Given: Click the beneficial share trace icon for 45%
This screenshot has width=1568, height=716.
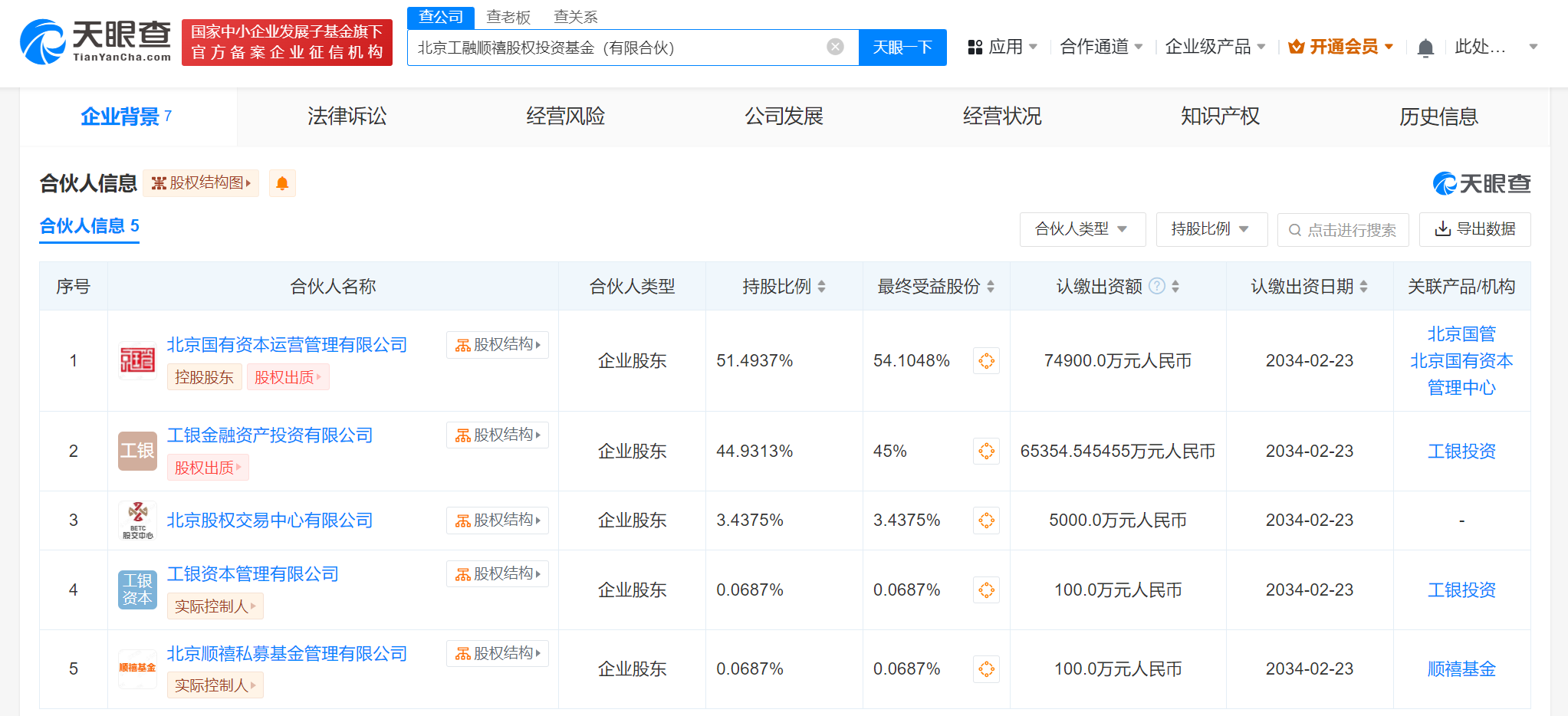Looking at the screenshot, I should (x=986, y=452).
